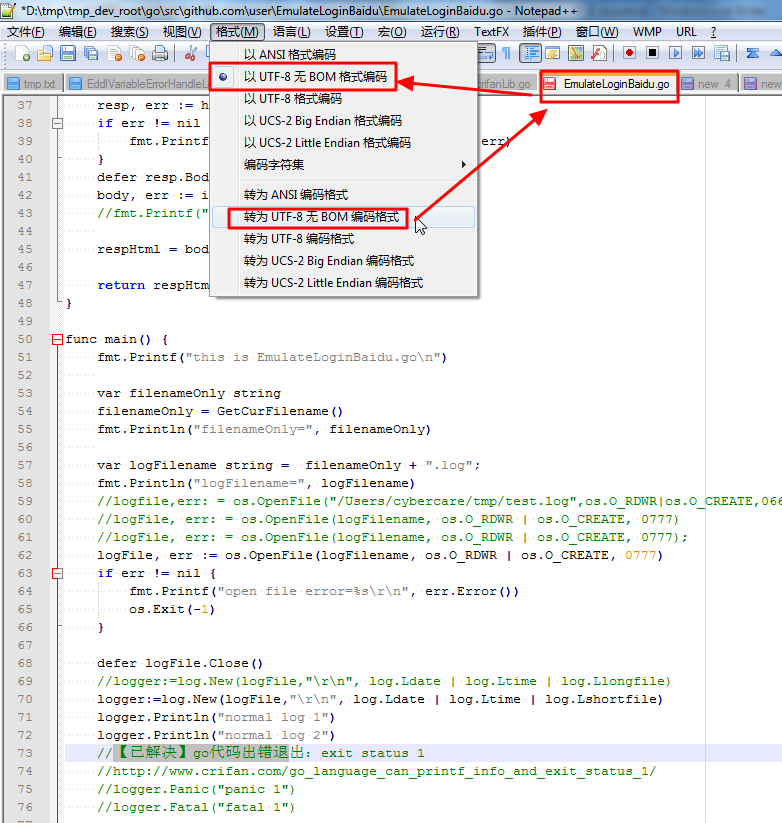The width and height of the screenshot is (782, 823).
Task: Open the 设置(T) menu
Action: click(x=344, y=32)
